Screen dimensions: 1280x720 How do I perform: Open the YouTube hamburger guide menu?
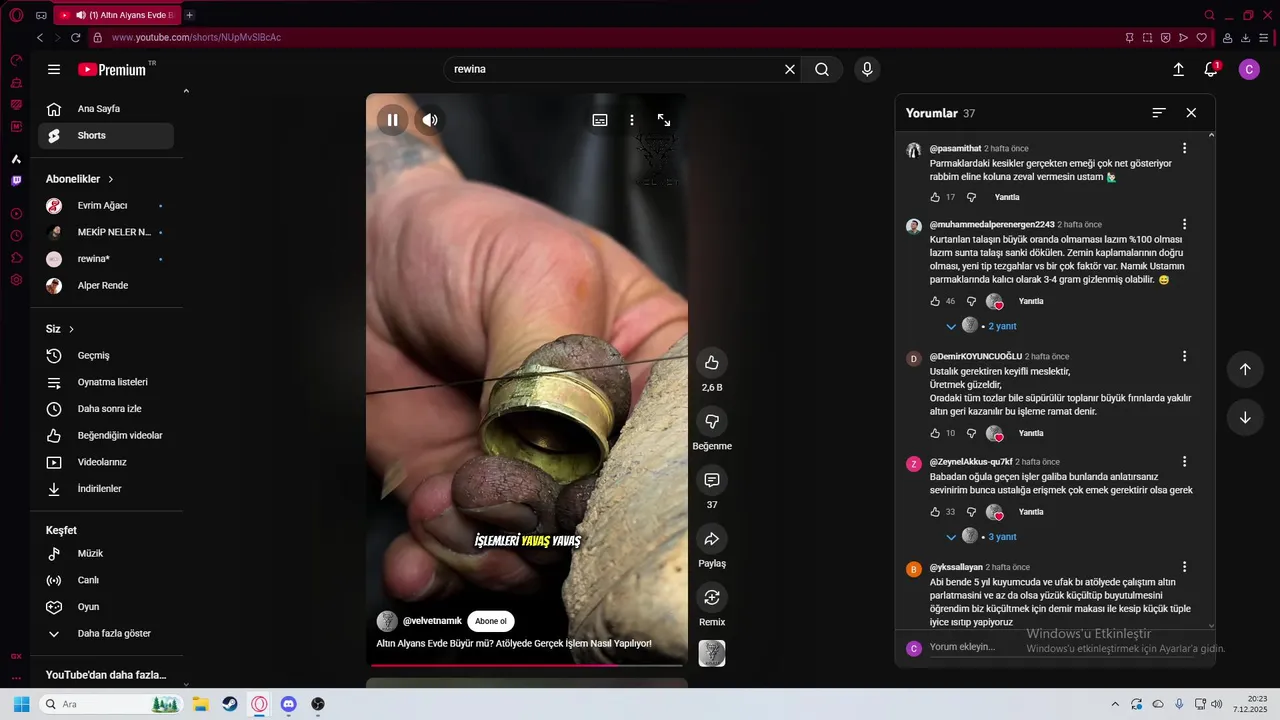coord(54,70)
